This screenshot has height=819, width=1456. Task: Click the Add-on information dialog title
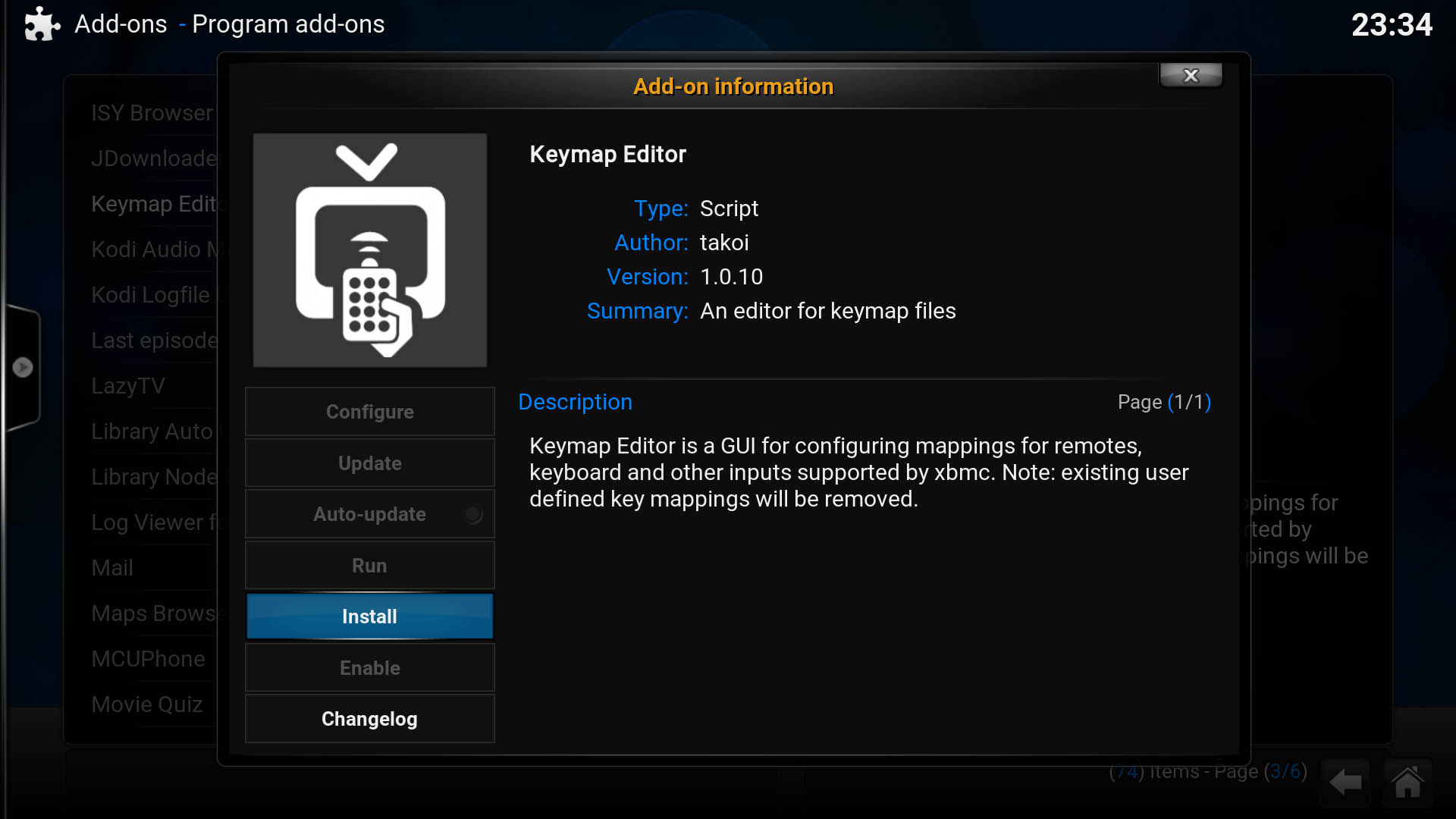tap(733, 86)
